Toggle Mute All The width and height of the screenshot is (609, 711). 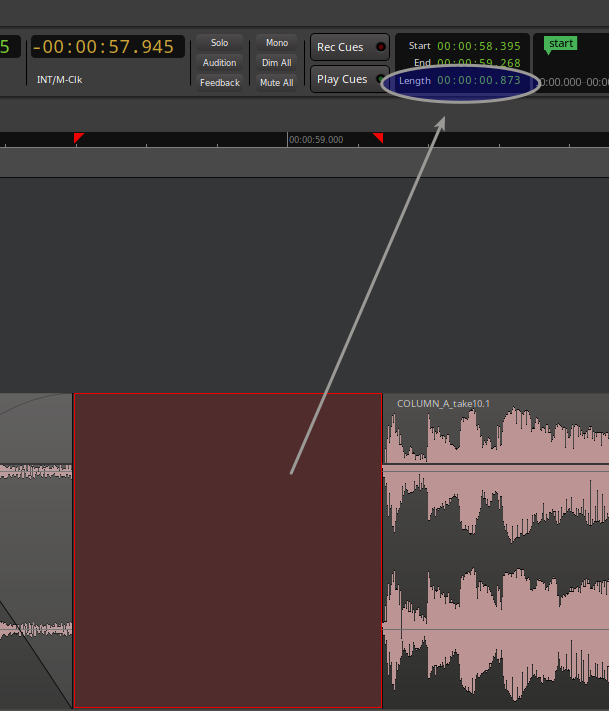tap(276, 83)
